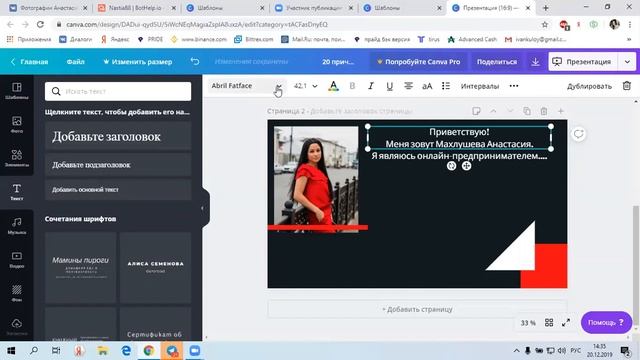The height and width of the screenshot is (360, 640).
Task: Click the comment bubble beside canvas
Action: click(578, 134)
